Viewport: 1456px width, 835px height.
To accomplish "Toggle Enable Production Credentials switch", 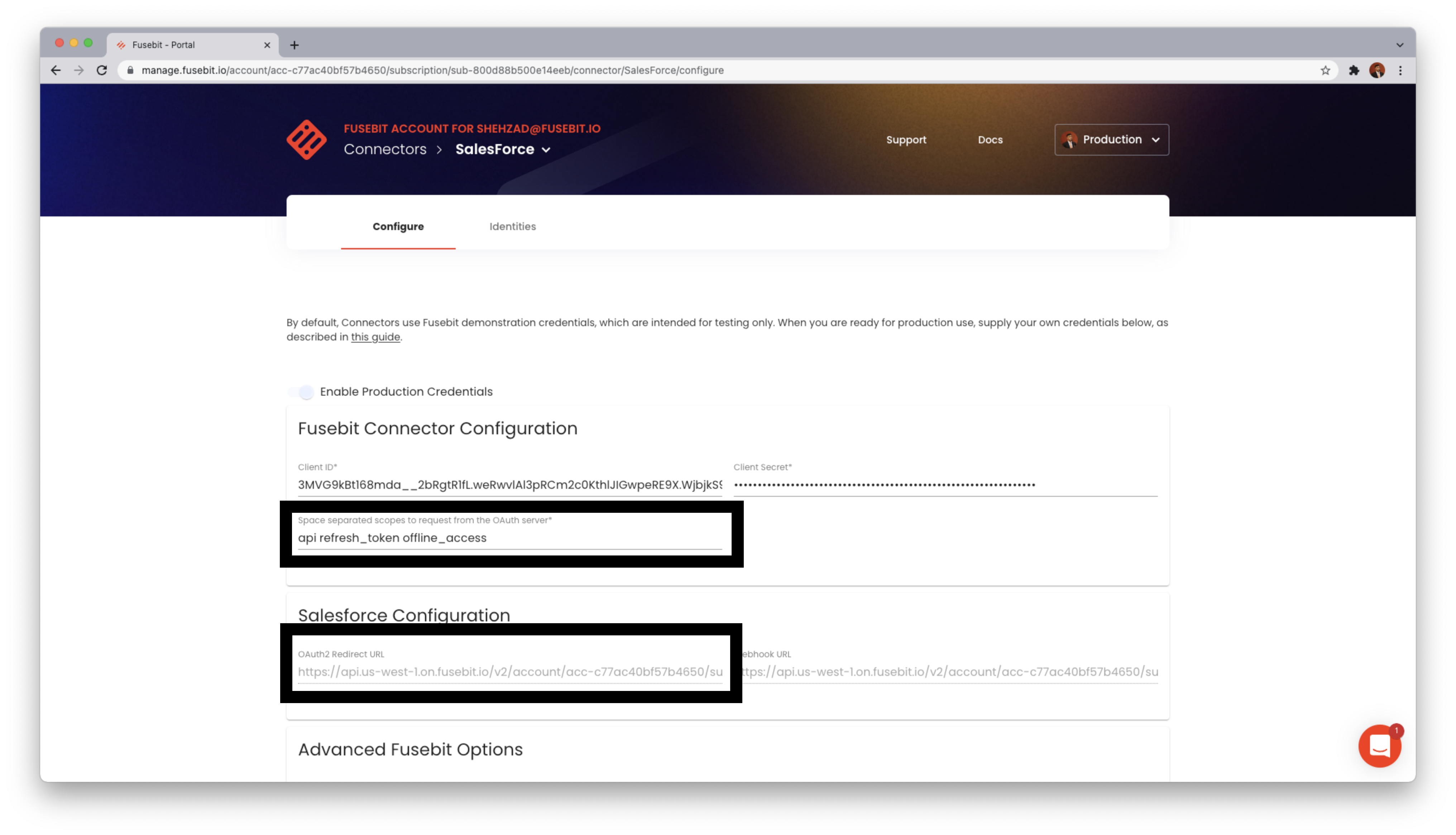I will coord(302,392).
